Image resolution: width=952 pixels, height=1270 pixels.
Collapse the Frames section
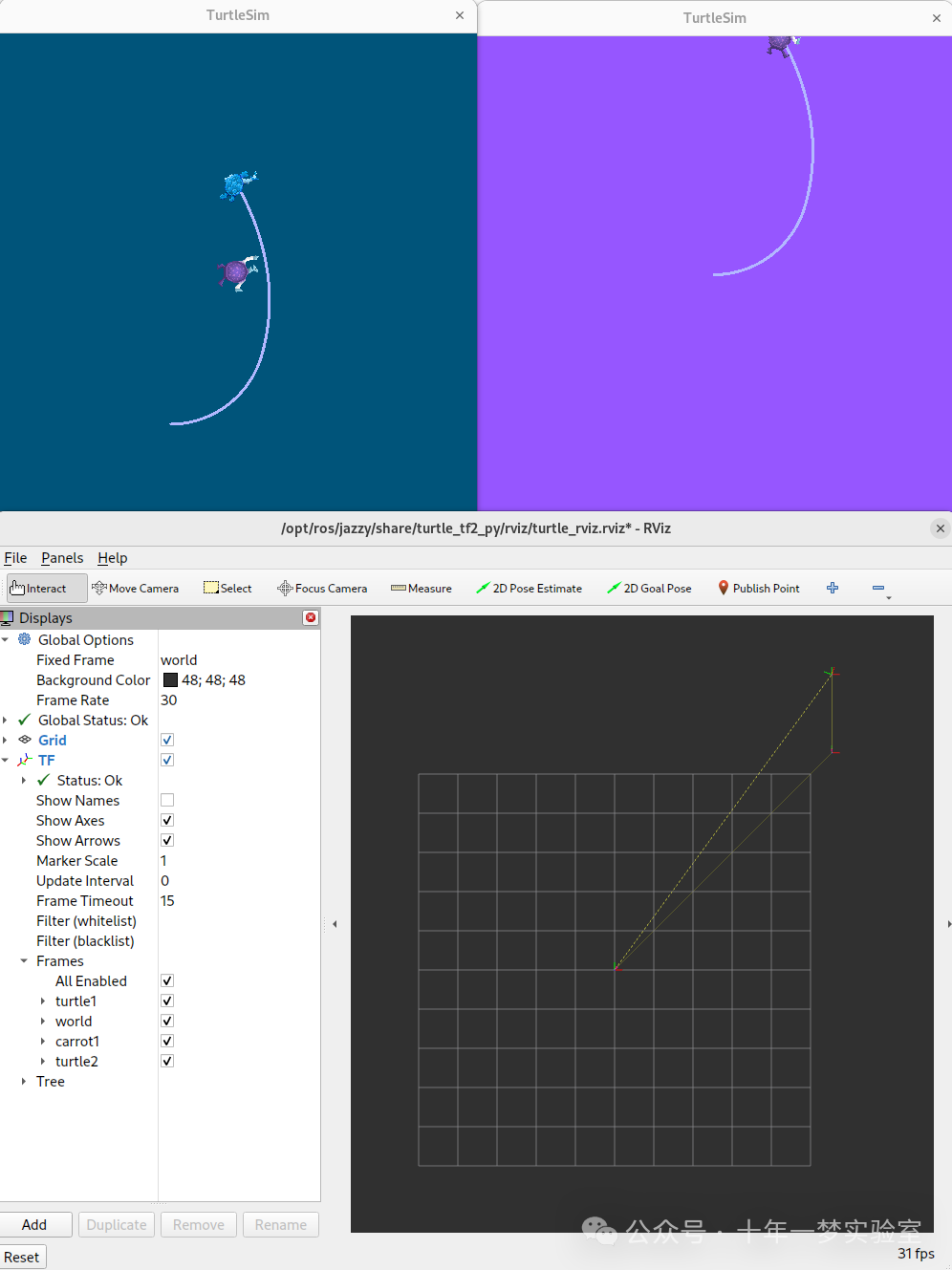click(24, 960)
